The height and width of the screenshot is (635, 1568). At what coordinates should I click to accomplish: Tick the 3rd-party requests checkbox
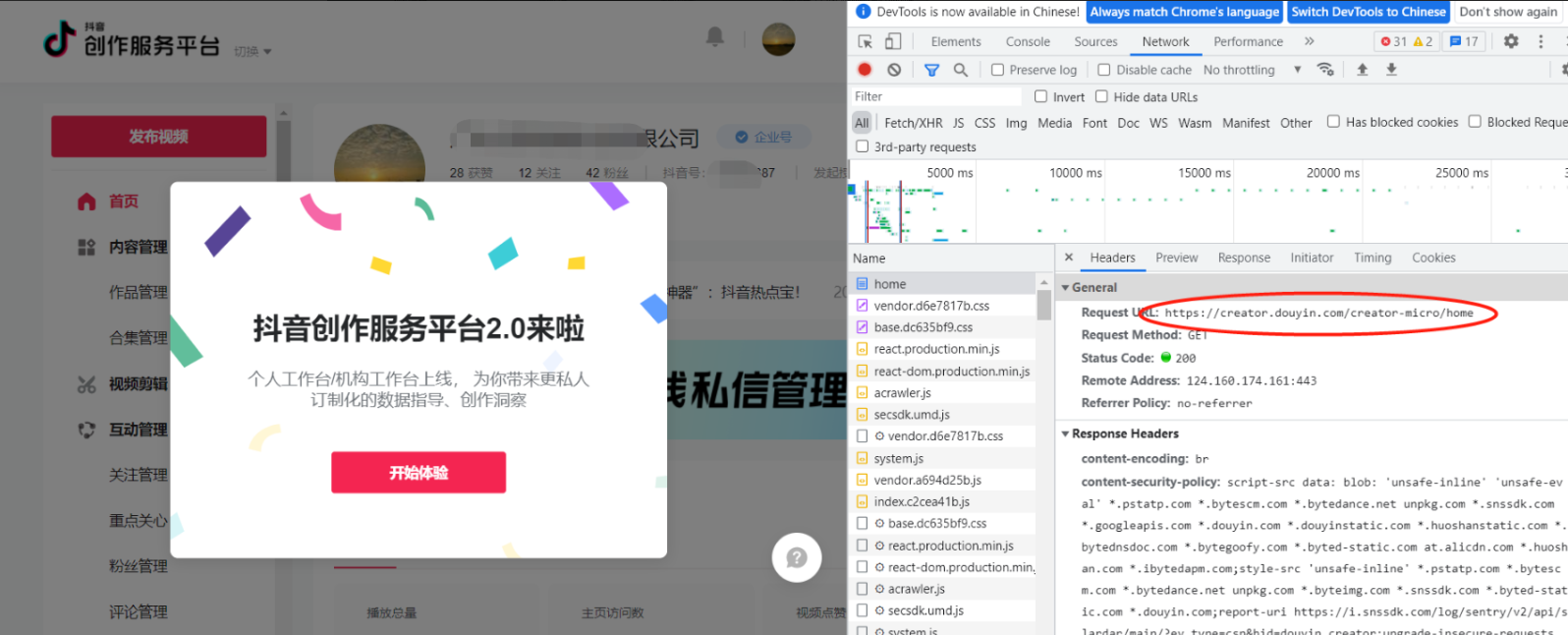pyautogui.click(x=862, y=146)
